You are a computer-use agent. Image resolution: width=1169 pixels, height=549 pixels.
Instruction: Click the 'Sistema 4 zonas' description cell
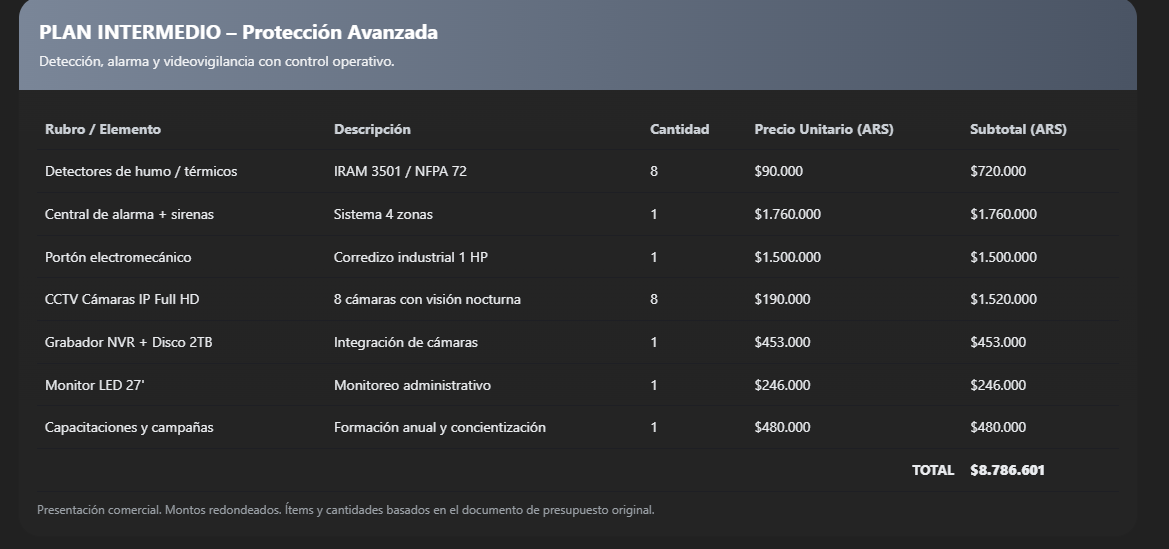[x=383, y=214]
